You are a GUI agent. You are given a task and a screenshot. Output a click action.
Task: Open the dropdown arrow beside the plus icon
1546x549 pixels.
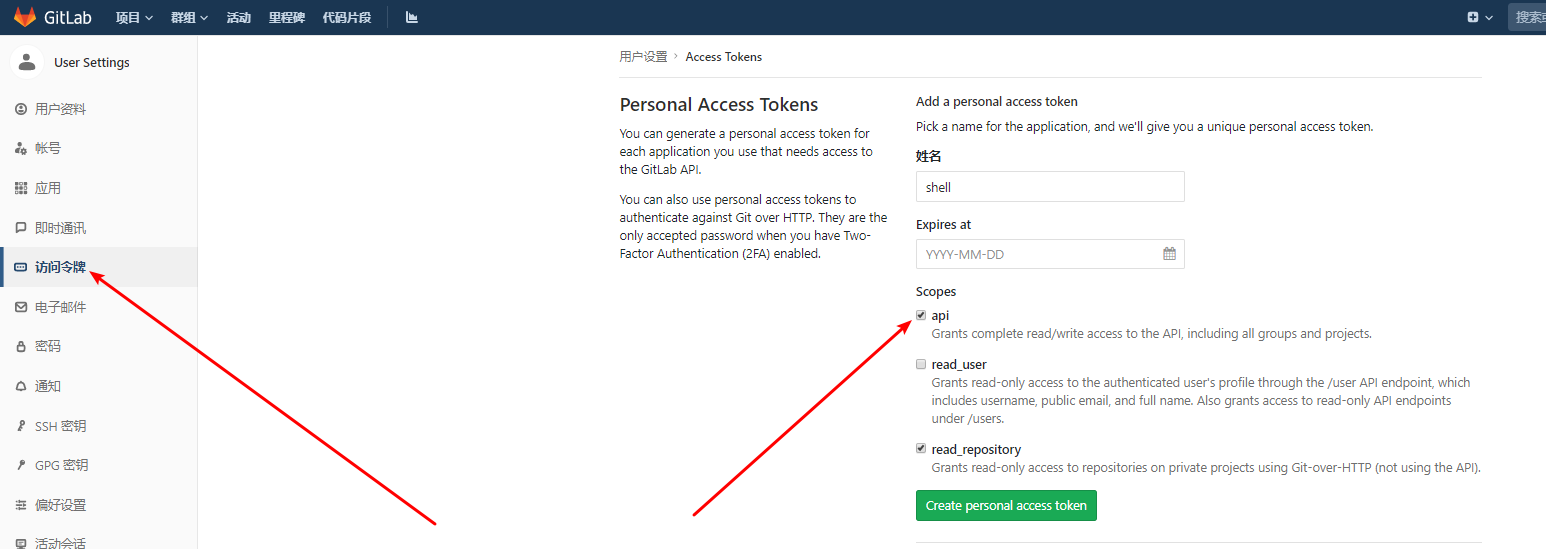[x=1489, y=17]
